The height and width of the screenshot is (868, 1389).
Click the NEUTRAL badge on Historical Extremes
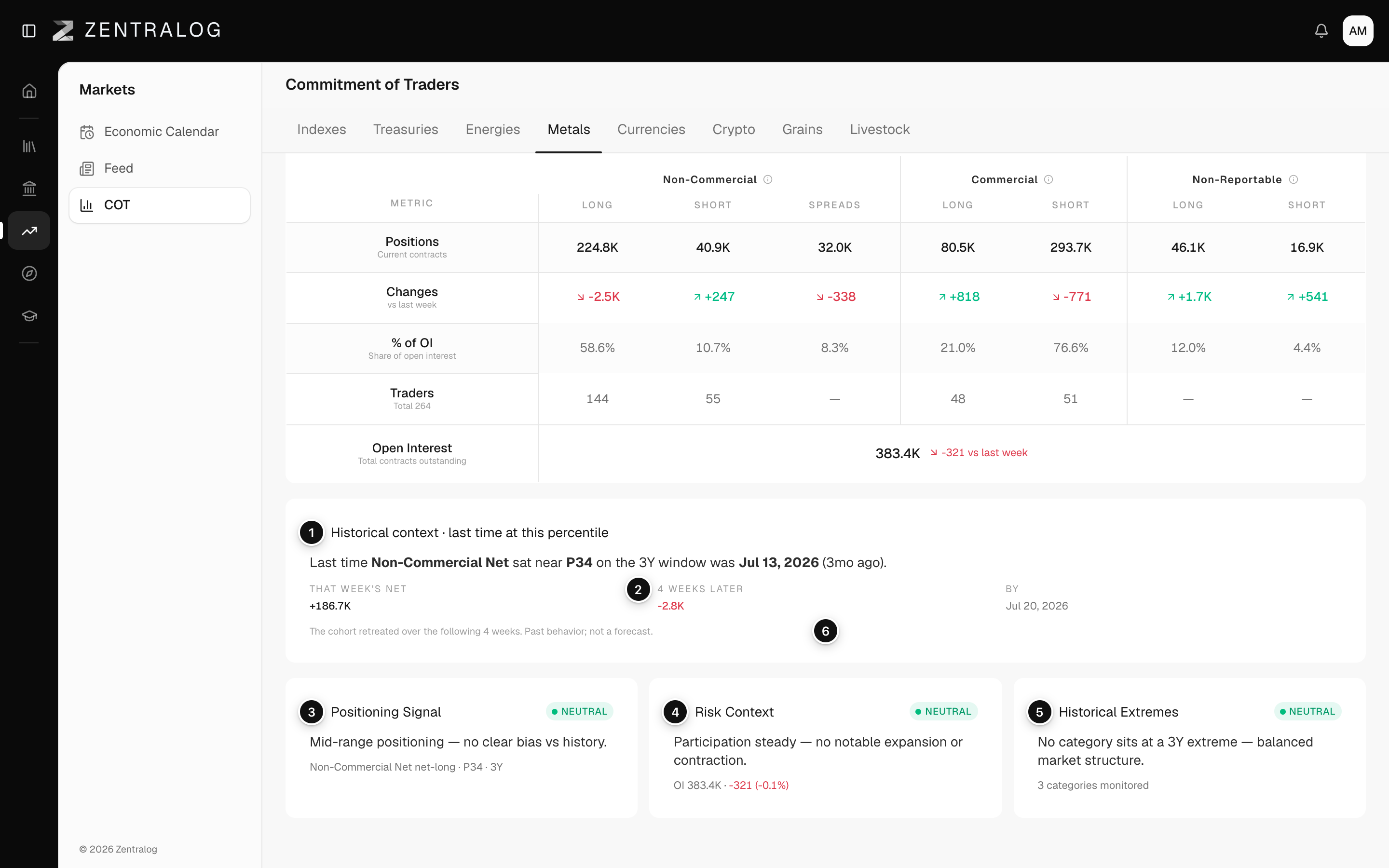coord(1307,711)
